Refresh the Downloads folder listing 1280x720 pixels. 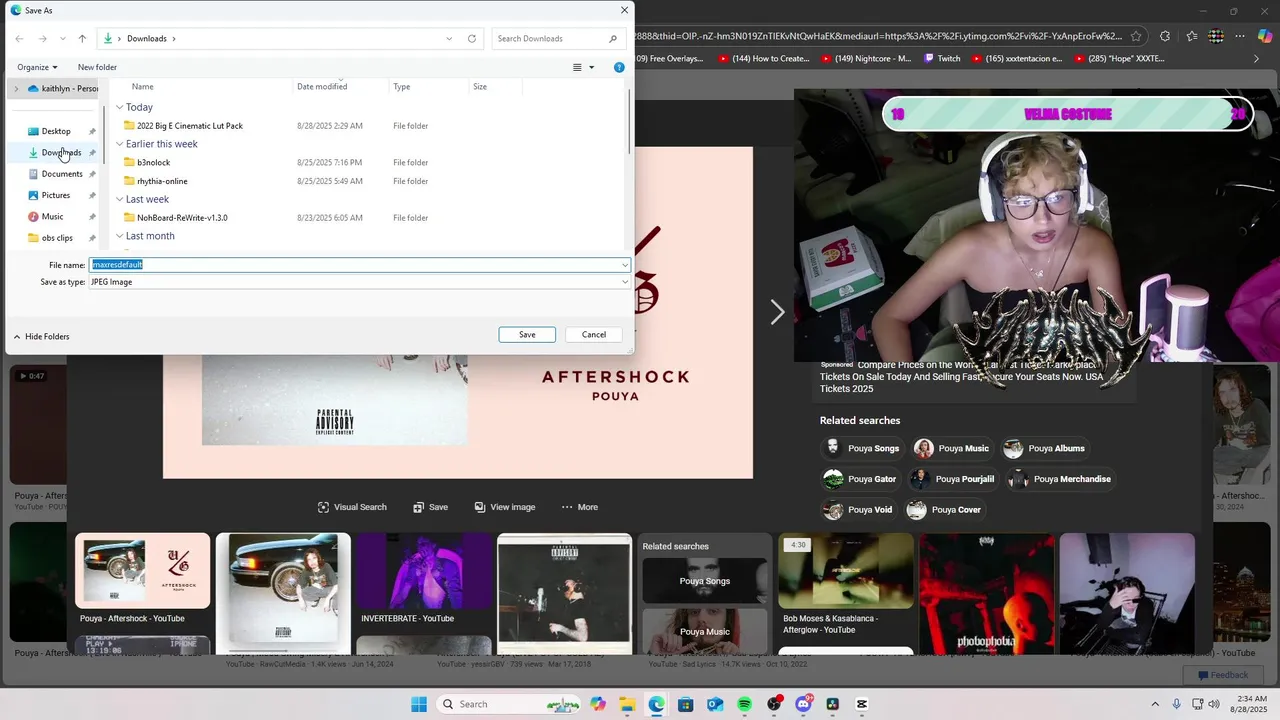[x=472, y=39]
